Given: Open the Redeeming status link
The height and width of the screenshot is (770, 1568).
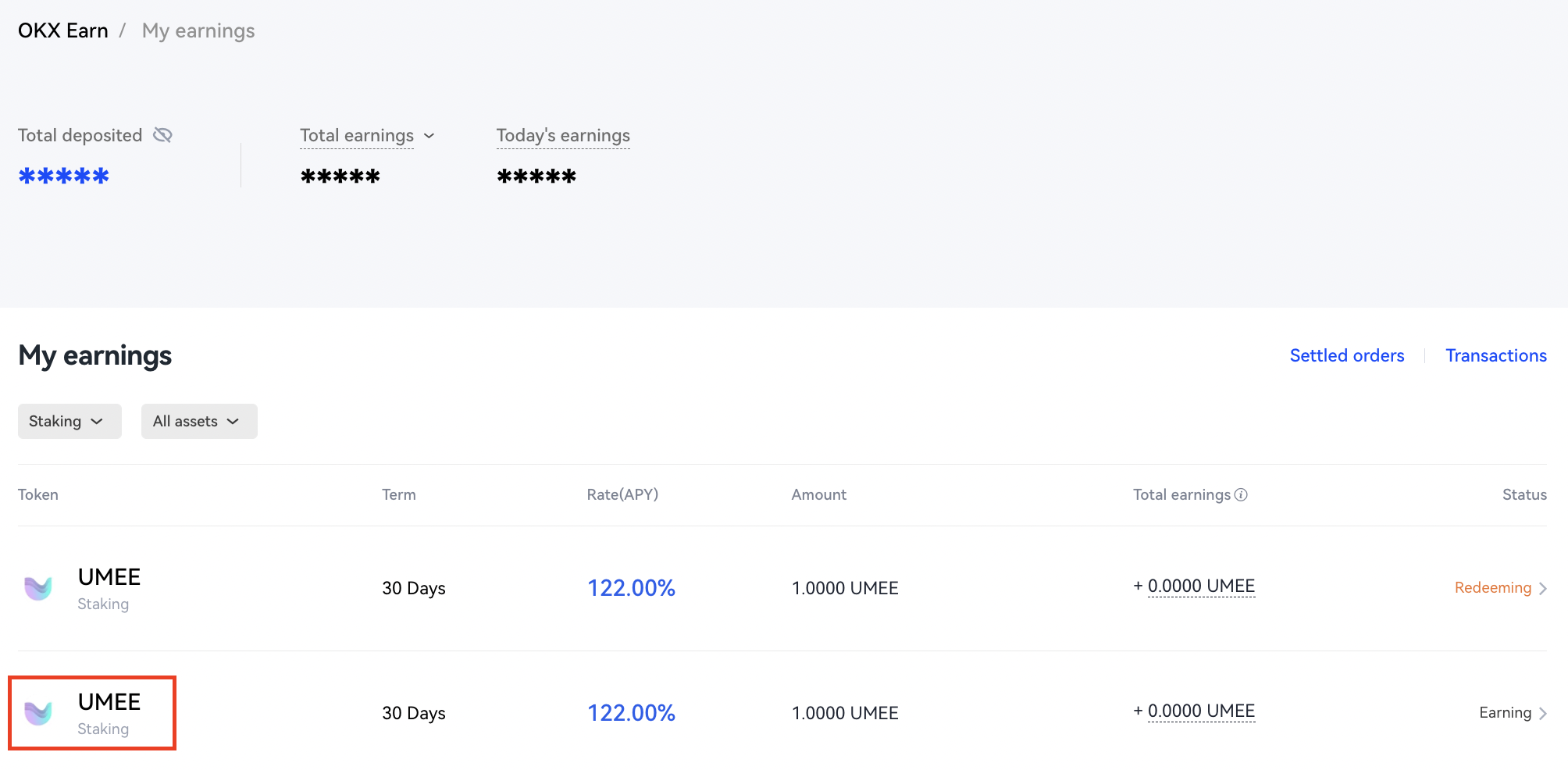Looking at the screenshot, I should coord(1493,587).
